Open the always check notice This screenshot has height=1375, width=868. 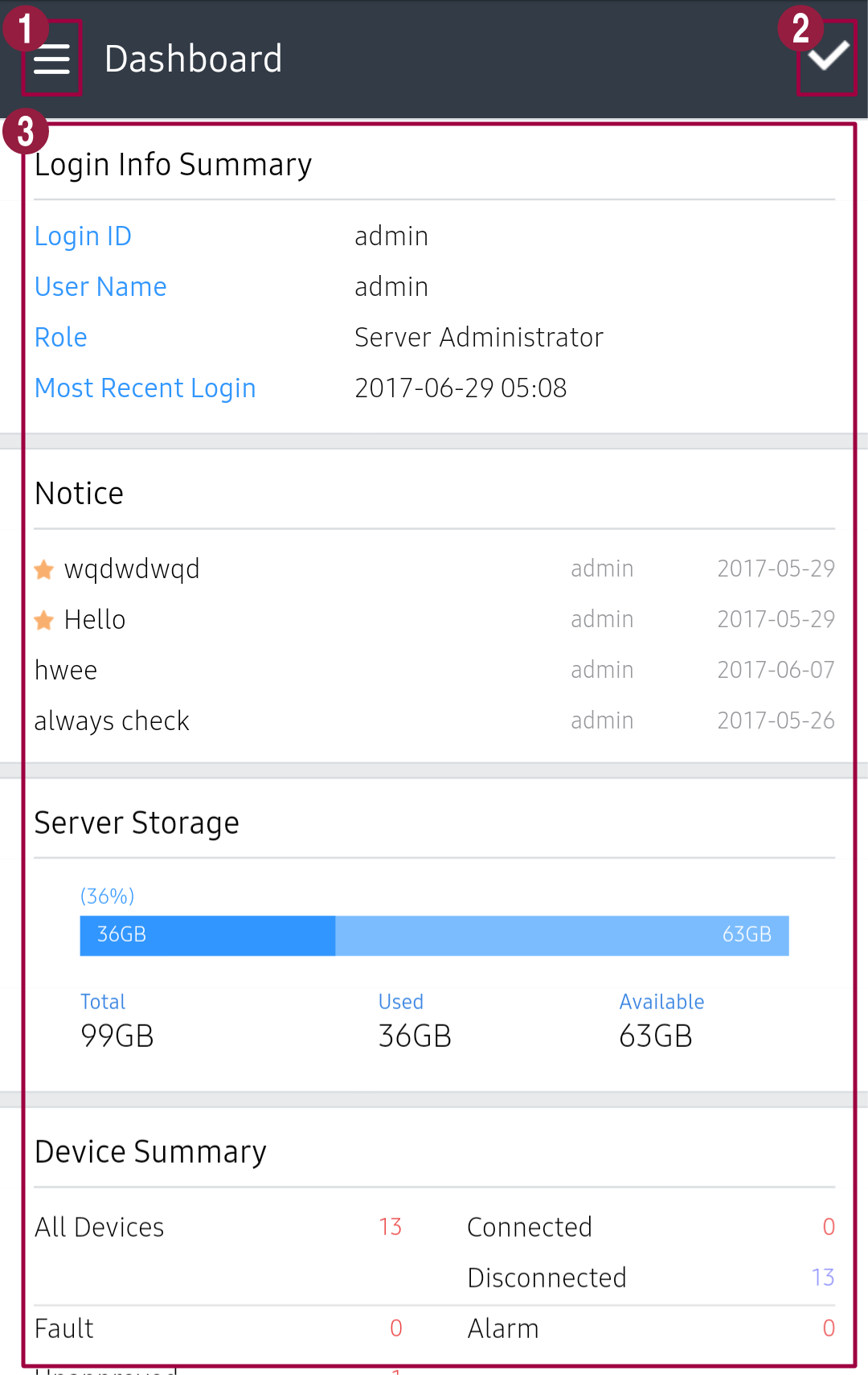pyautogui.click(x=112, y=720)
